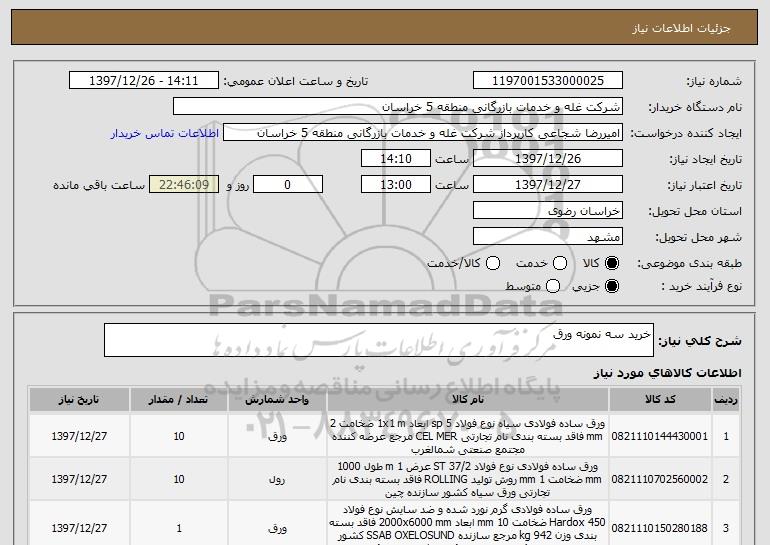
Task: Click the ST 37/2 ROLLING product name cell
Action: coord(468,479)
